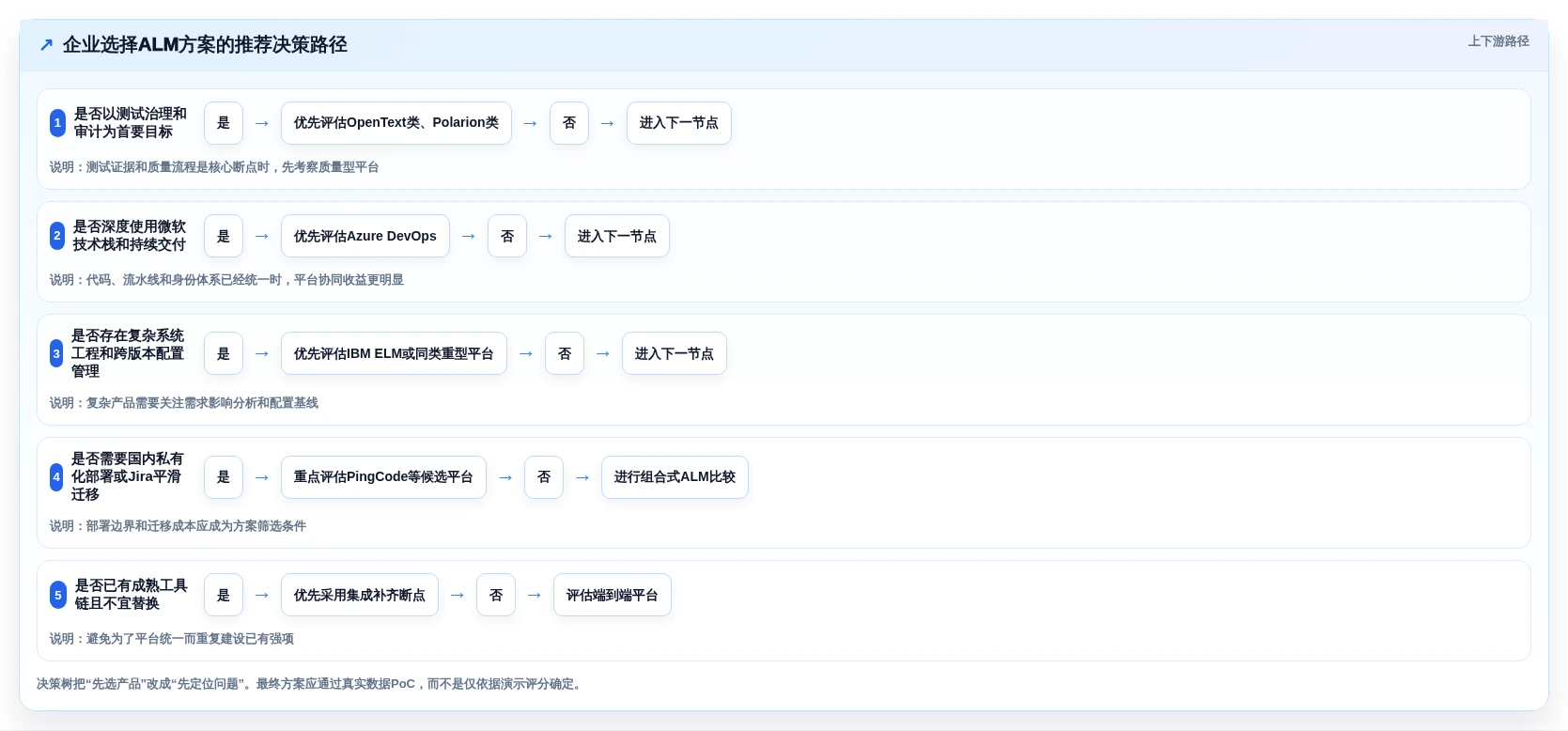Screen dimensions: 1568x731
Task: Click the title 企业选择ALM方案的推荐决策路径
Action: click(x=205, y=45)
